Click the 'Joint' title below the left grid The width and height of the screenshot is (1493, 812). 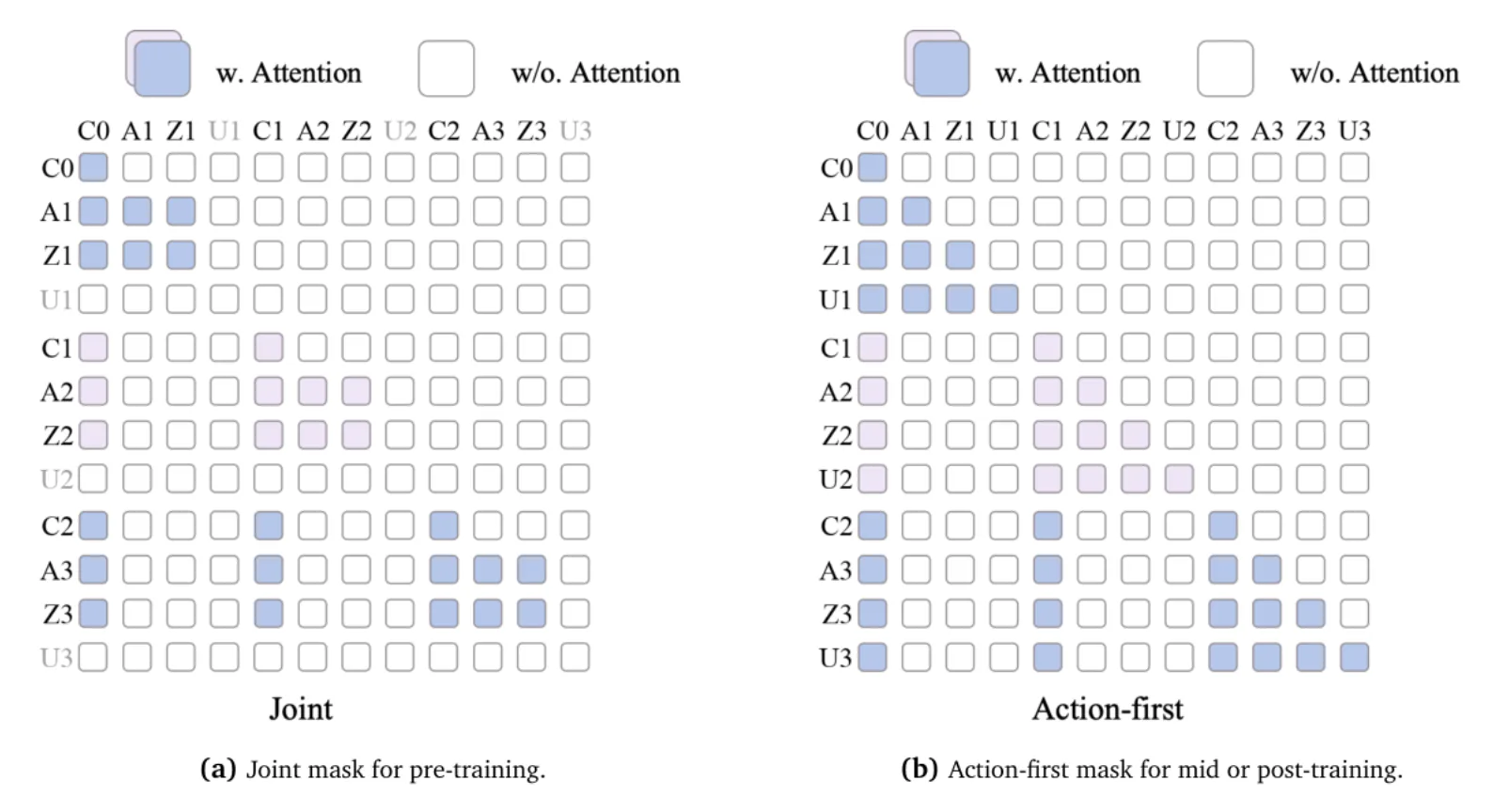[x=301, y=709]
